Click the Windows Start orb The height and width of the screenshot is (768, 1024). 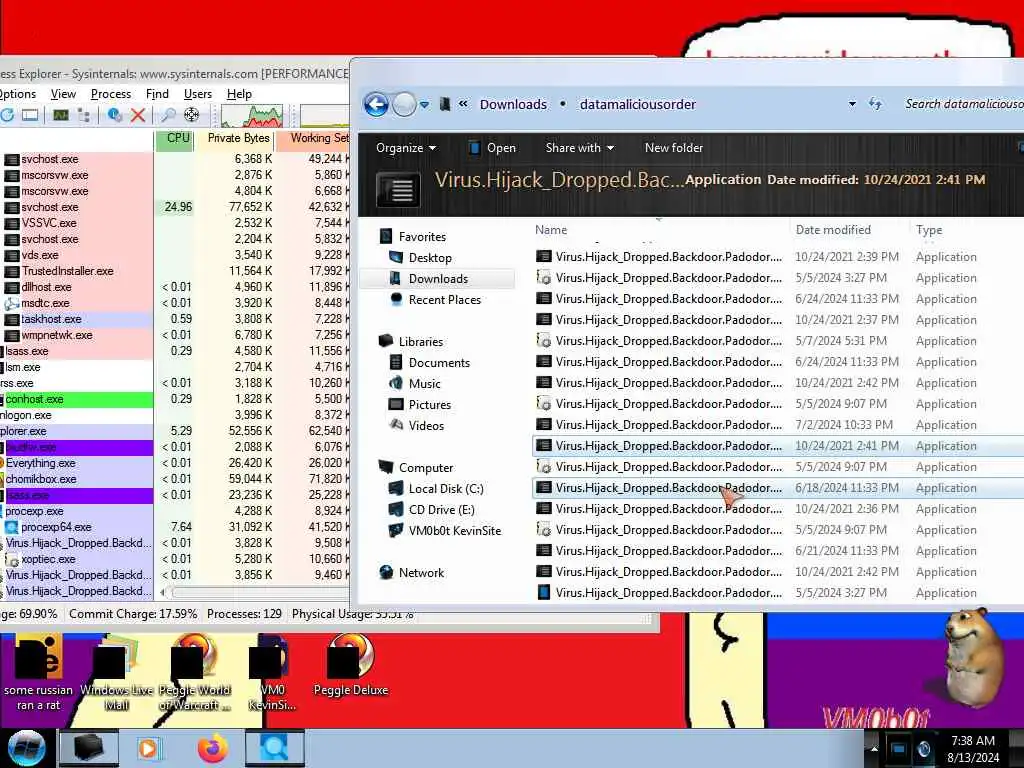point(26,748)
